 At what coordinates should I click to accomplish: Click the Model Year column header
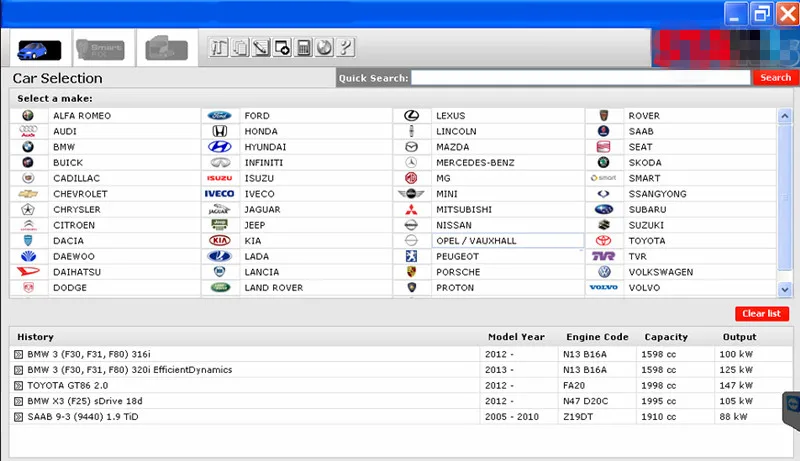[x=516, y=337]
